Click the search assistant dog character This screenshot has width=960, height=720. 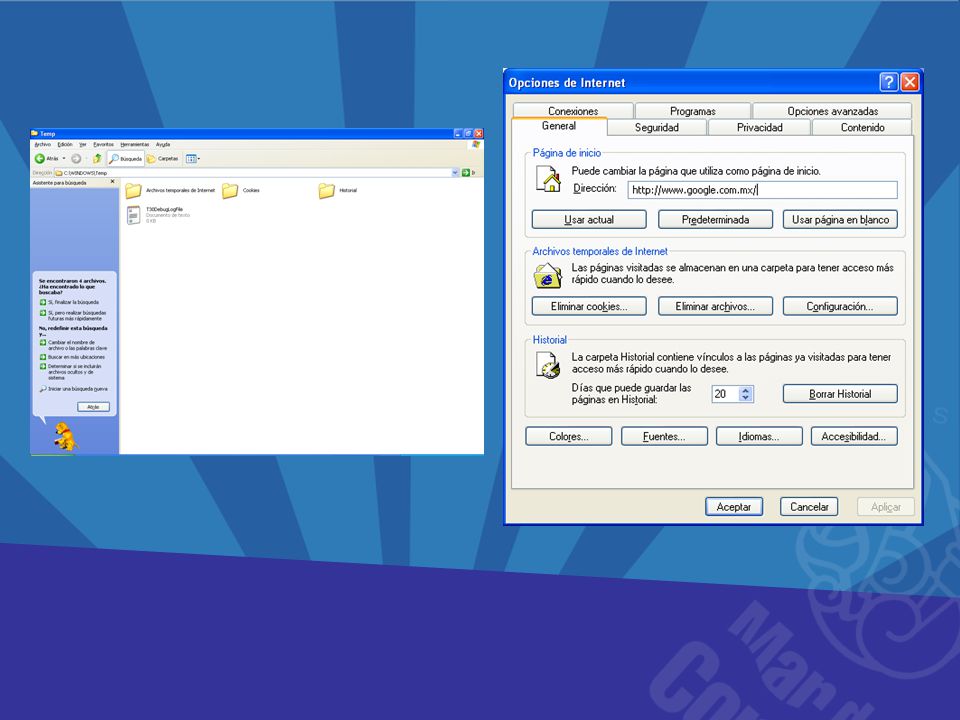(x=65, y=437)
